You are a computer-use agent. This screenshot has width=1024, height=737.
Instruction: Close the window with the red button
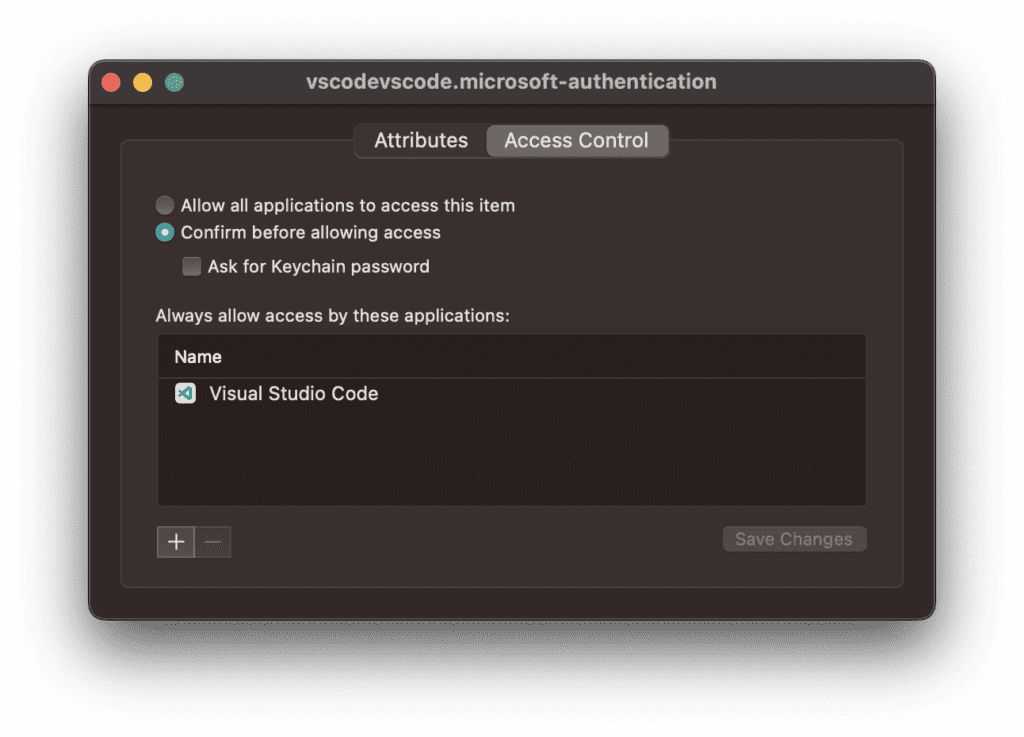pos(111,82)
